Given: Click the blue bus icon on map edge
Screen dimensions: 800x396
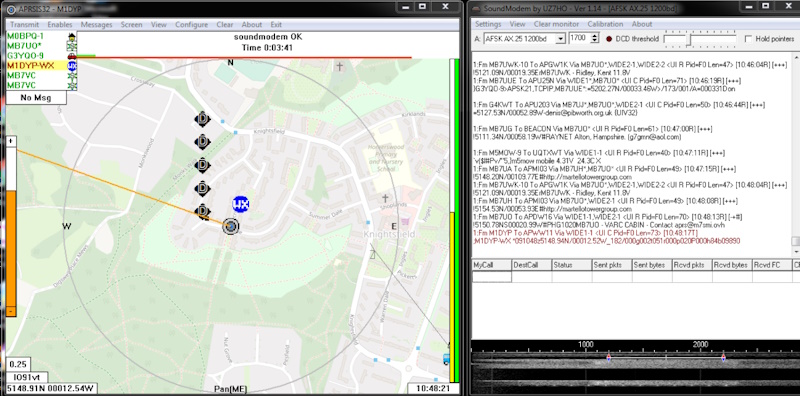Looking at the screenshot, I should [x=446, y=359].
